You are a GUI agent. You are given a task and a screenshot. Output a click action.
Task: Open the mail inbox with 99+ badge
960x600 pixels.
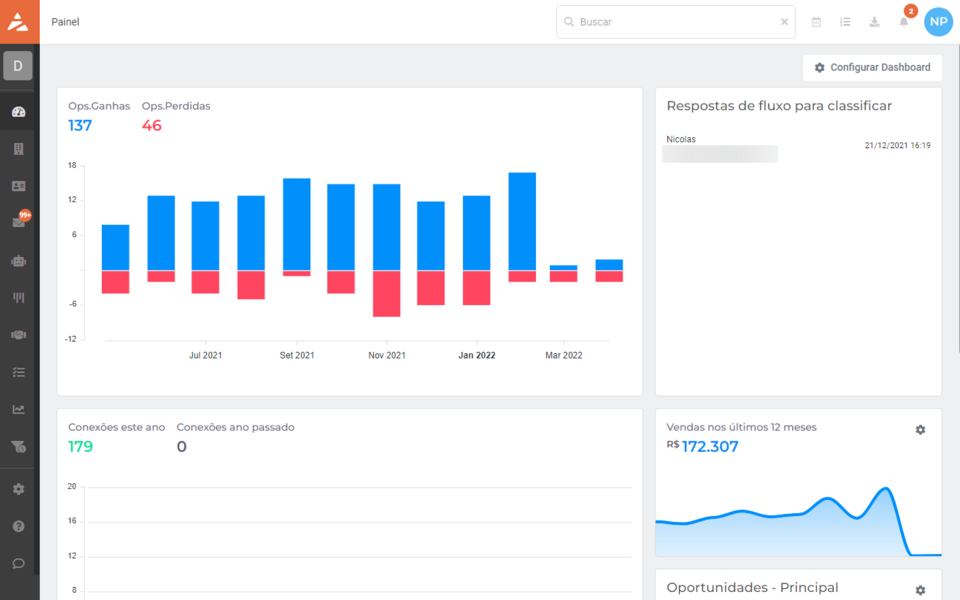19,221
